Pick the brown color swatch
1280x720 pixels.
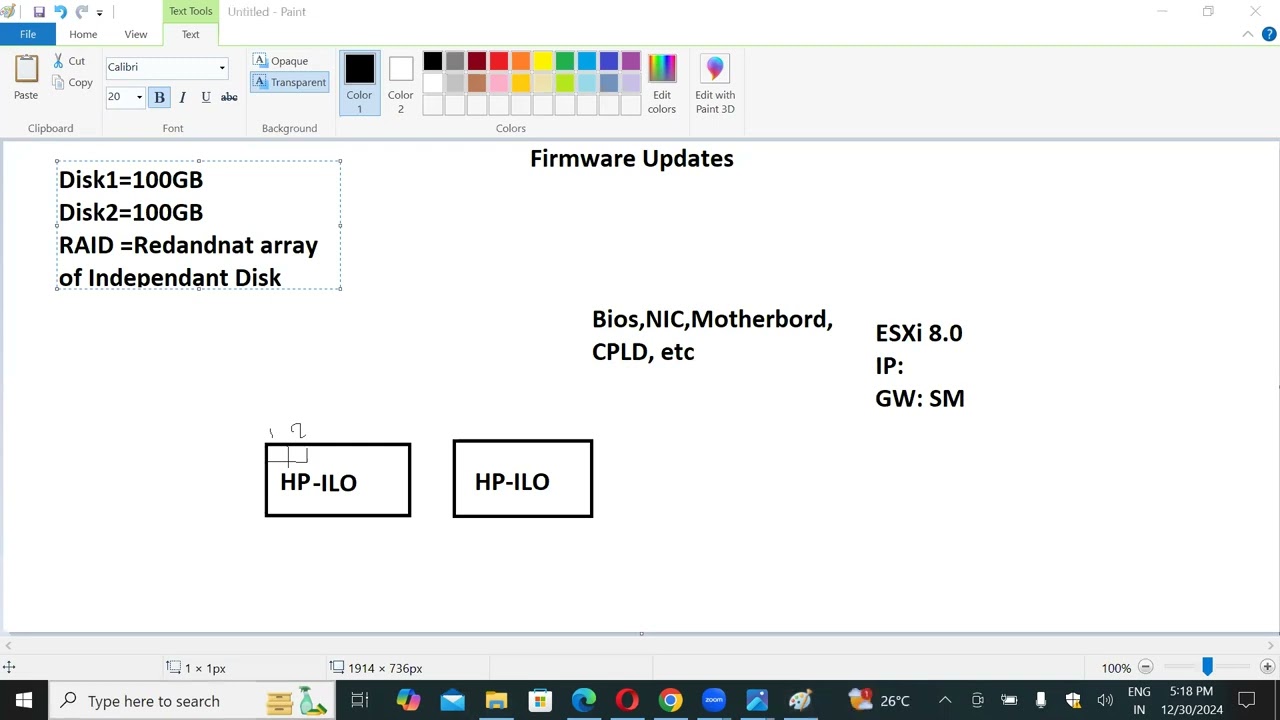(477, 83)
